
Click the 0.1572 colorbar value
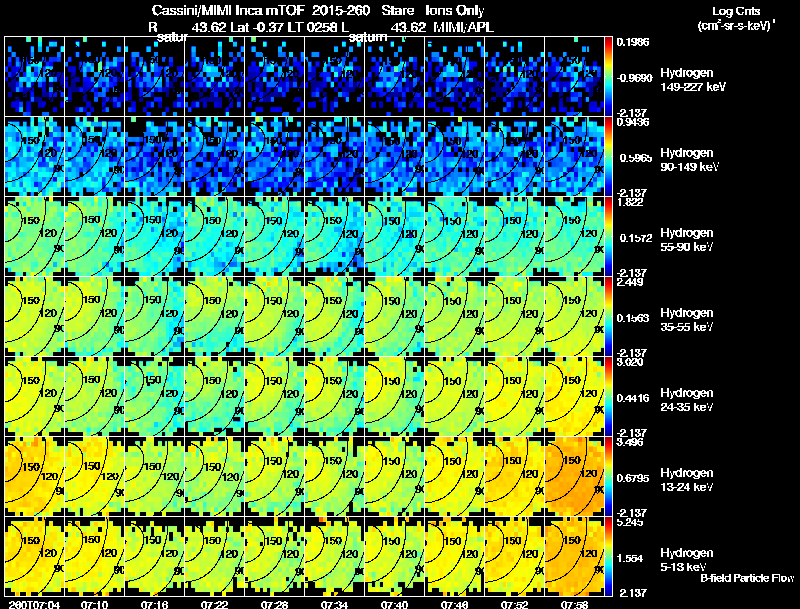636,238
